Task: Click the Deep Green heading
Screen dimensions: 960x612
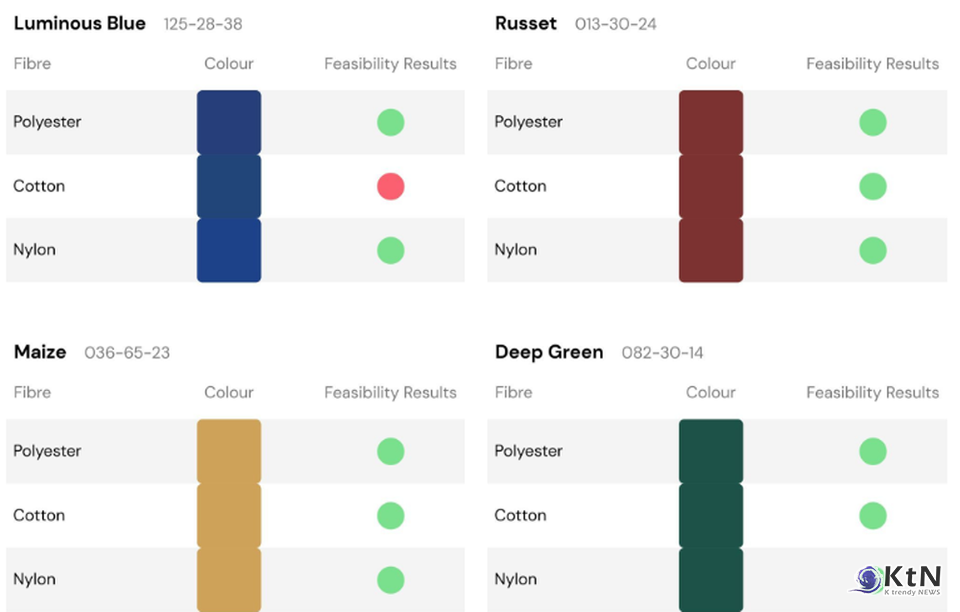Action: pos(549,352)
